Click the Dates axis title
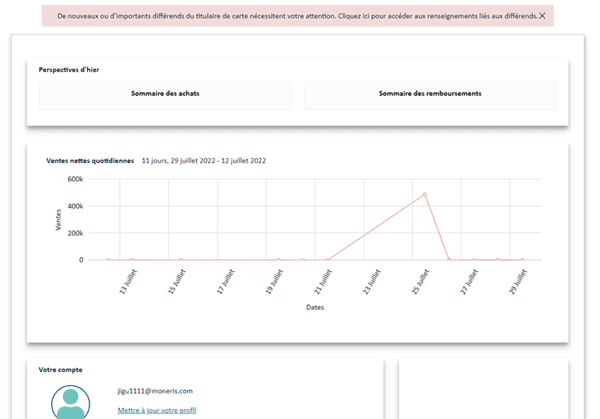 click(315, 307)
